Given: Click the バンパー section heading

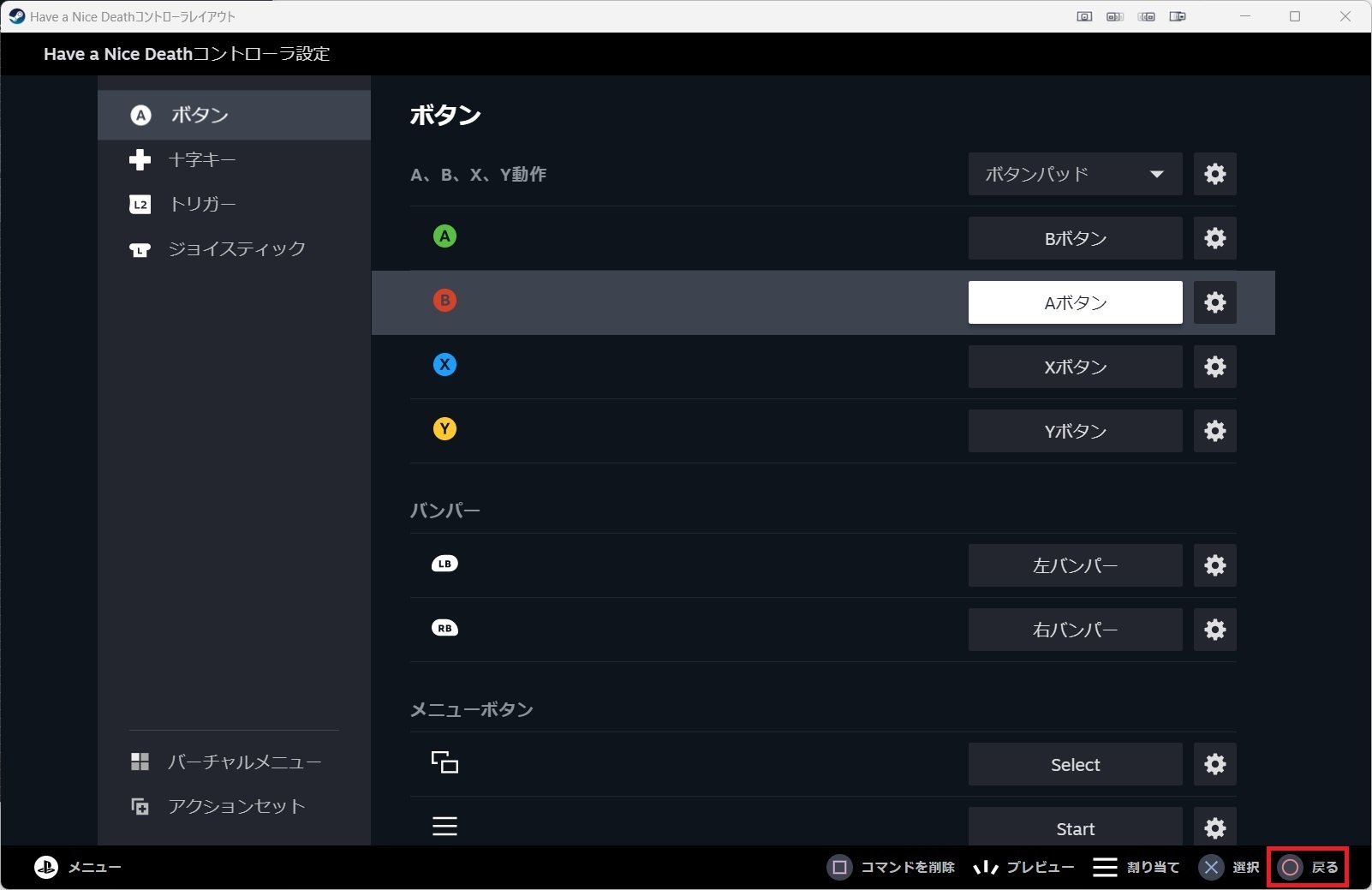Looking at the screenshot, I should coord(444,511).
